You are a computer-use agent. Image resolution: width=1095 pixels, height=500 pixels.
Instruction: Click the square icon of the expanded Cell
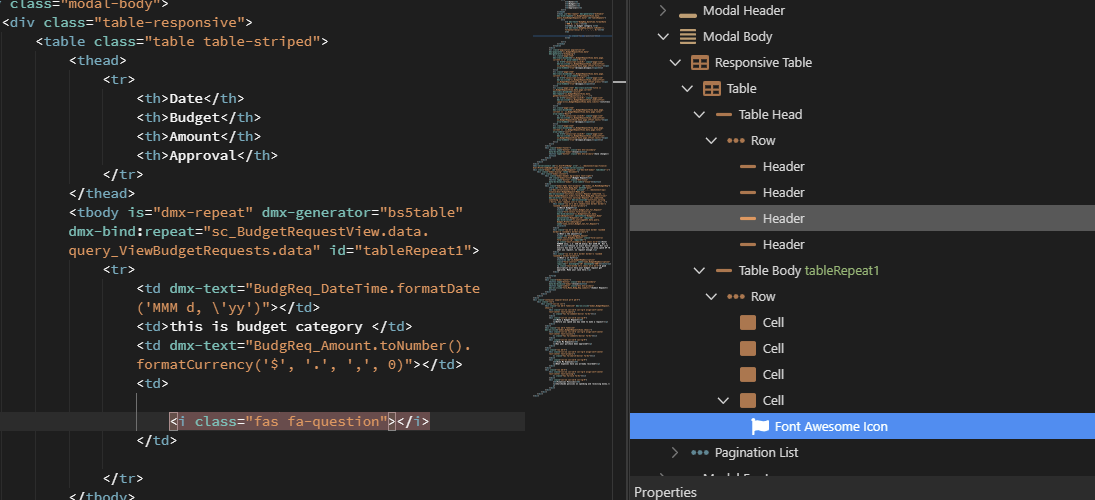[748, 400]
